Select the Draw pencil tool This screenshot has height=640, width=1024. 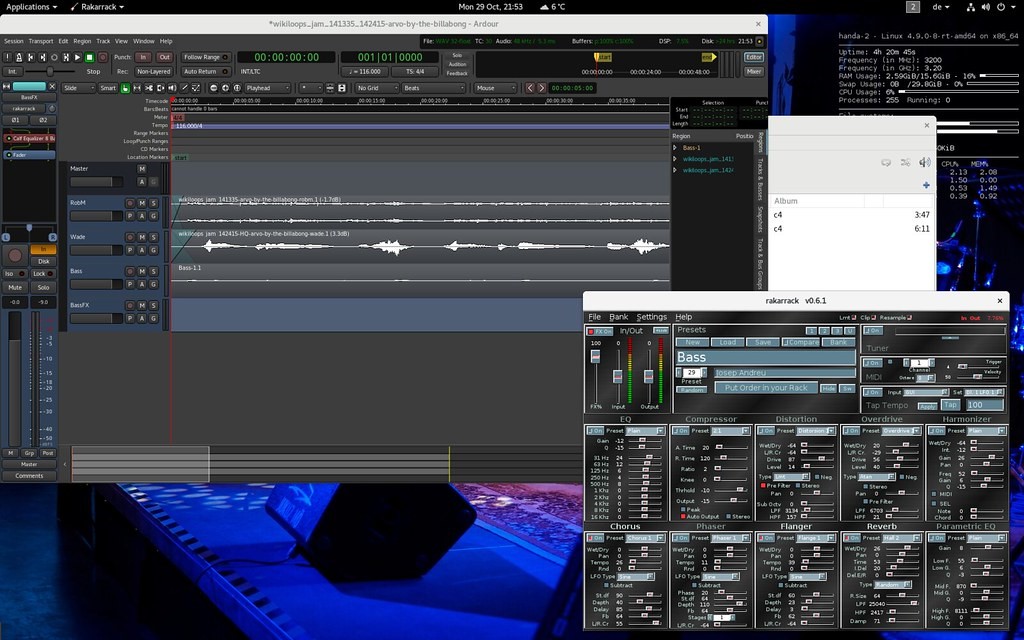click(184, 88)
